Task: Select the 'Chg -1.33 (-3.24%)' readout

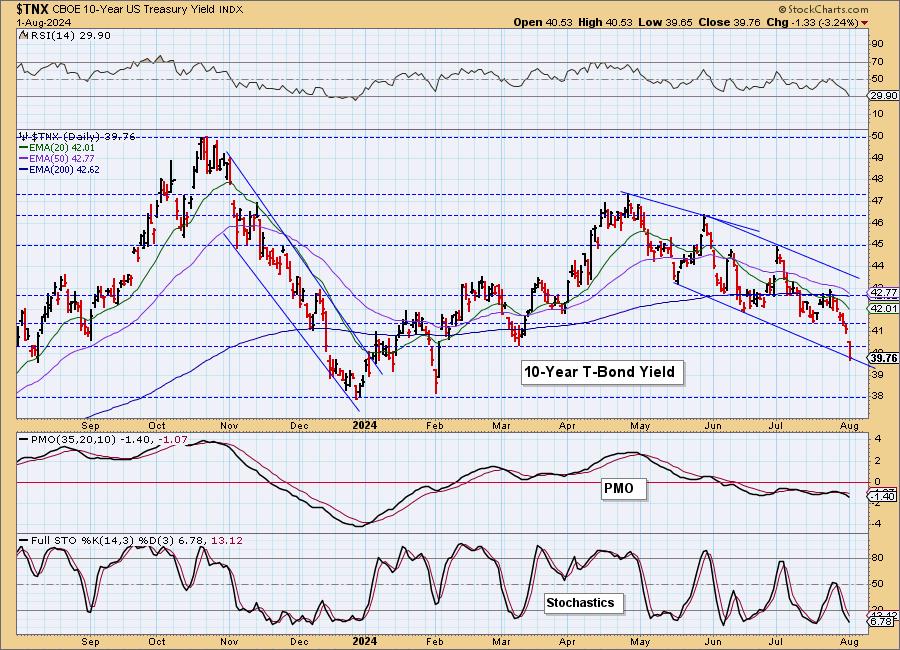Action: coord(812,22)
